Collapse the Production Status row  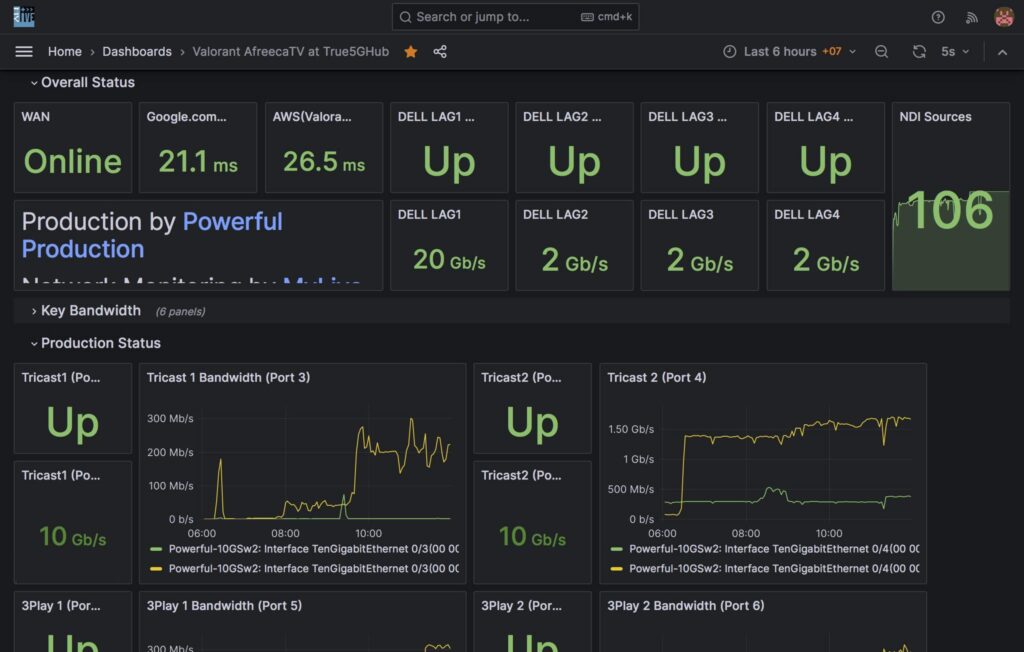tap(95, 343)
